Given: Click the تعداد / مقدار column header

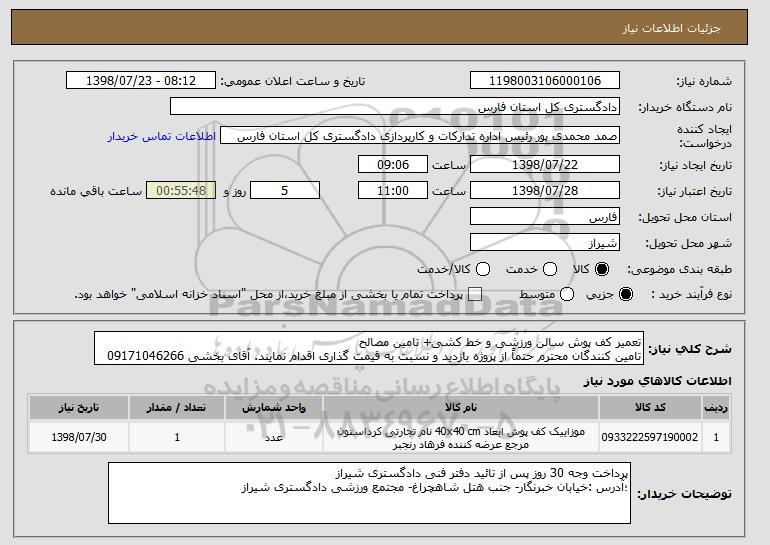Looking at the screenshot, I should point(177,408).
